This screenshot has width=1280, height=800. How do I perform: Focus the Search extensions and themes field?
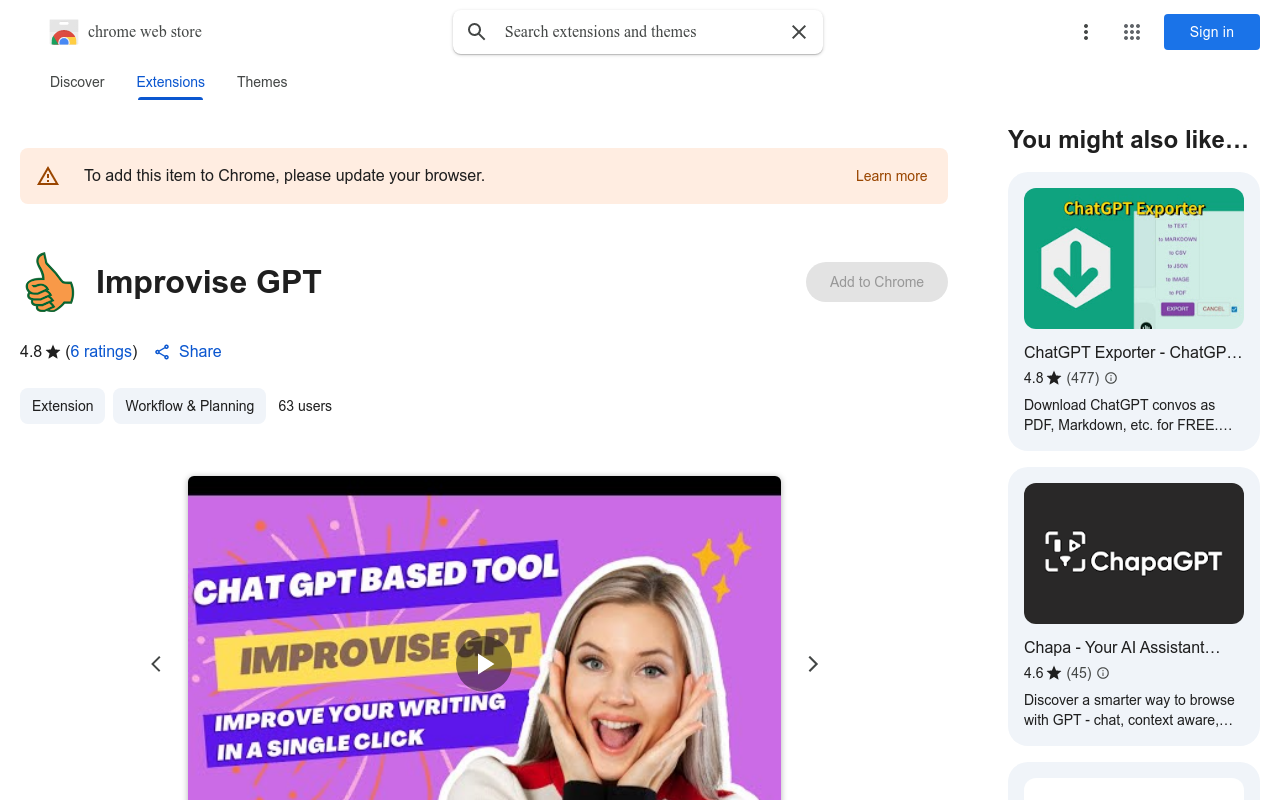pyautogui.click(x=638, y=32)
